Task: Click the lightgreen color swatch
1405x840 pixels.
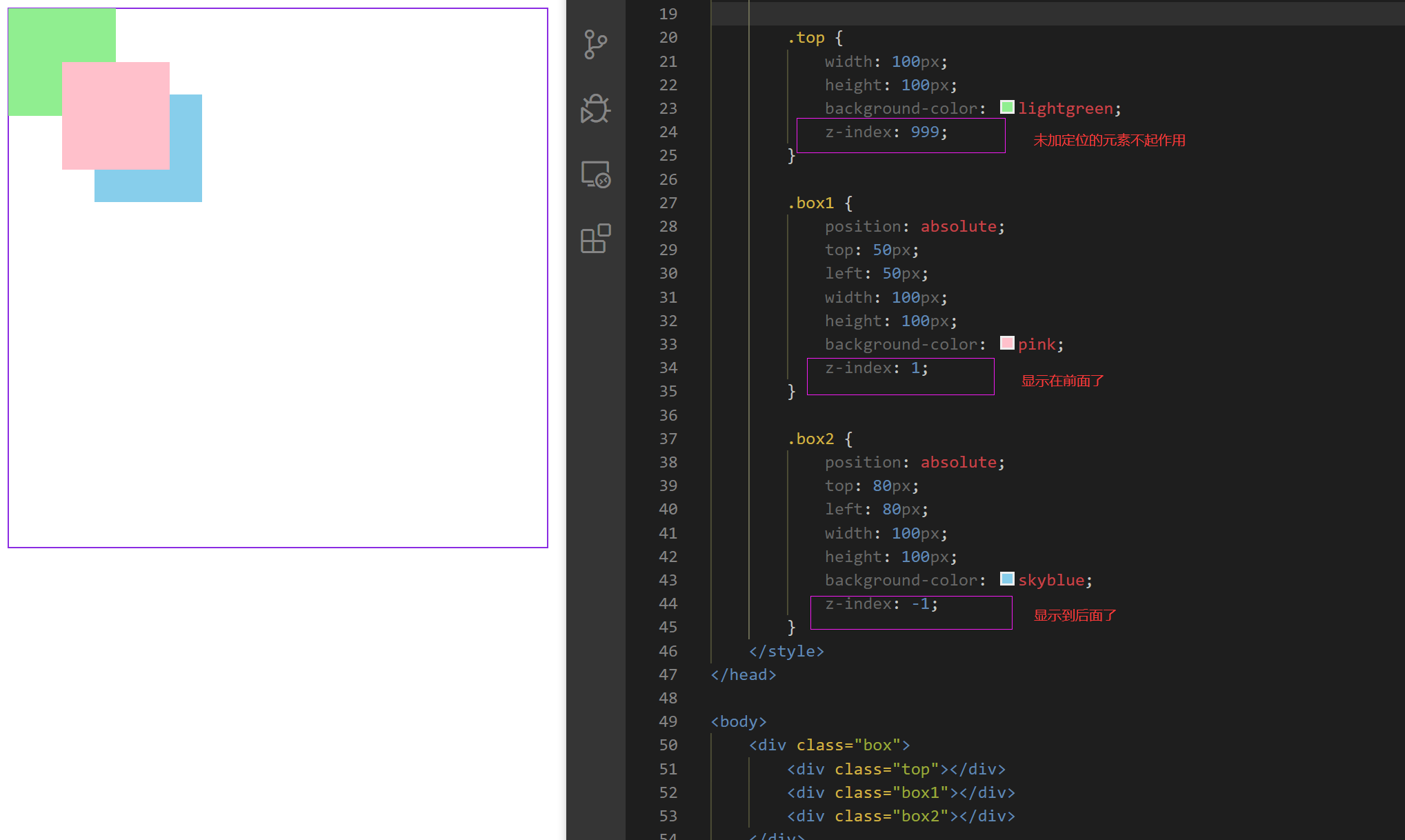Action: tap(1007, 108)
